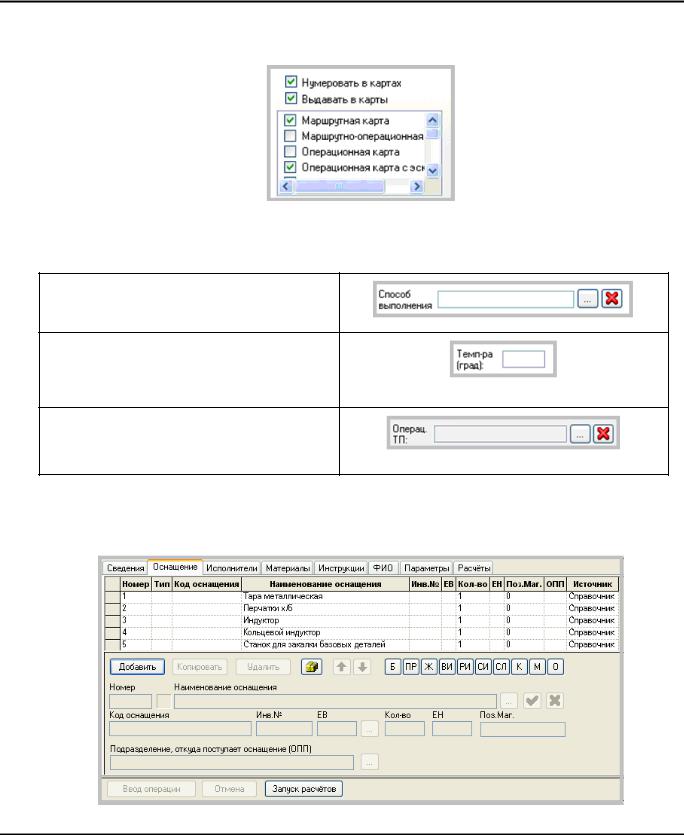Click the card list horizontal scrollbar thumb
The height and width of the screenshot is (835, 684).
click(339, 186)
